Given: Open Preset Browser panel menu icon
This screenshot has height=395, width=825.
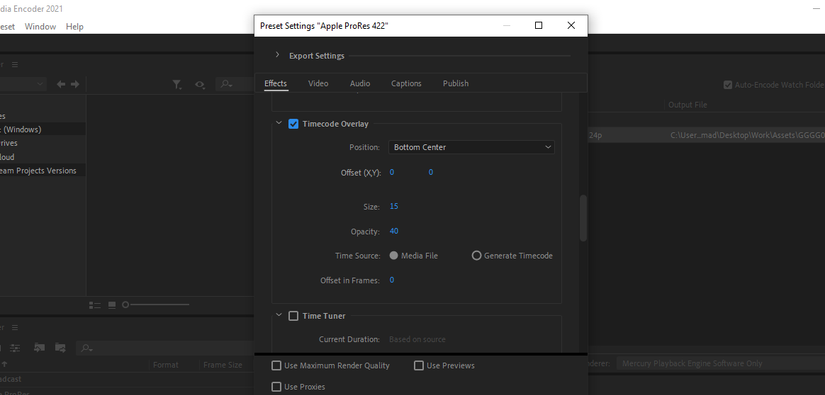Looking at the screenshot, I should coord(15,327).
